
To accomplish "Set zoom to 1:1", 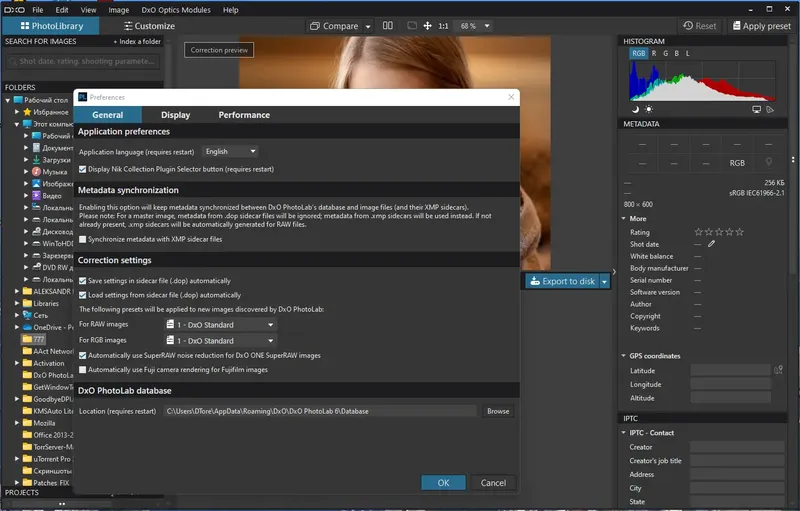I will click(x=443, y=26).
